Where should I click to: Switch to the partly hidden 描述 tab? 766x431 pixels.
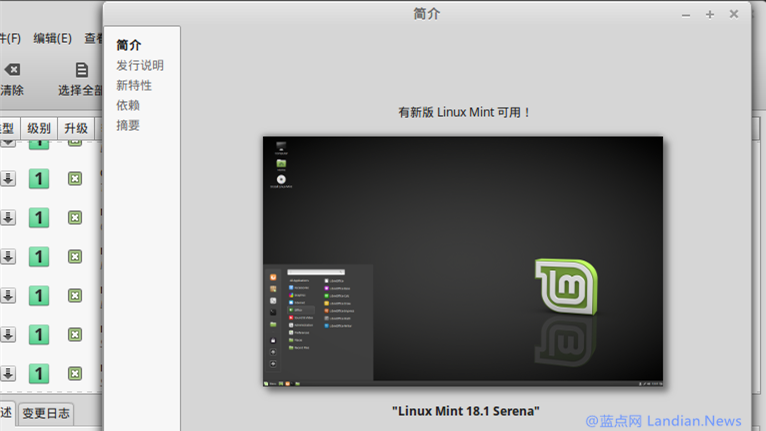pyautogui.click(x=7, y=413)
